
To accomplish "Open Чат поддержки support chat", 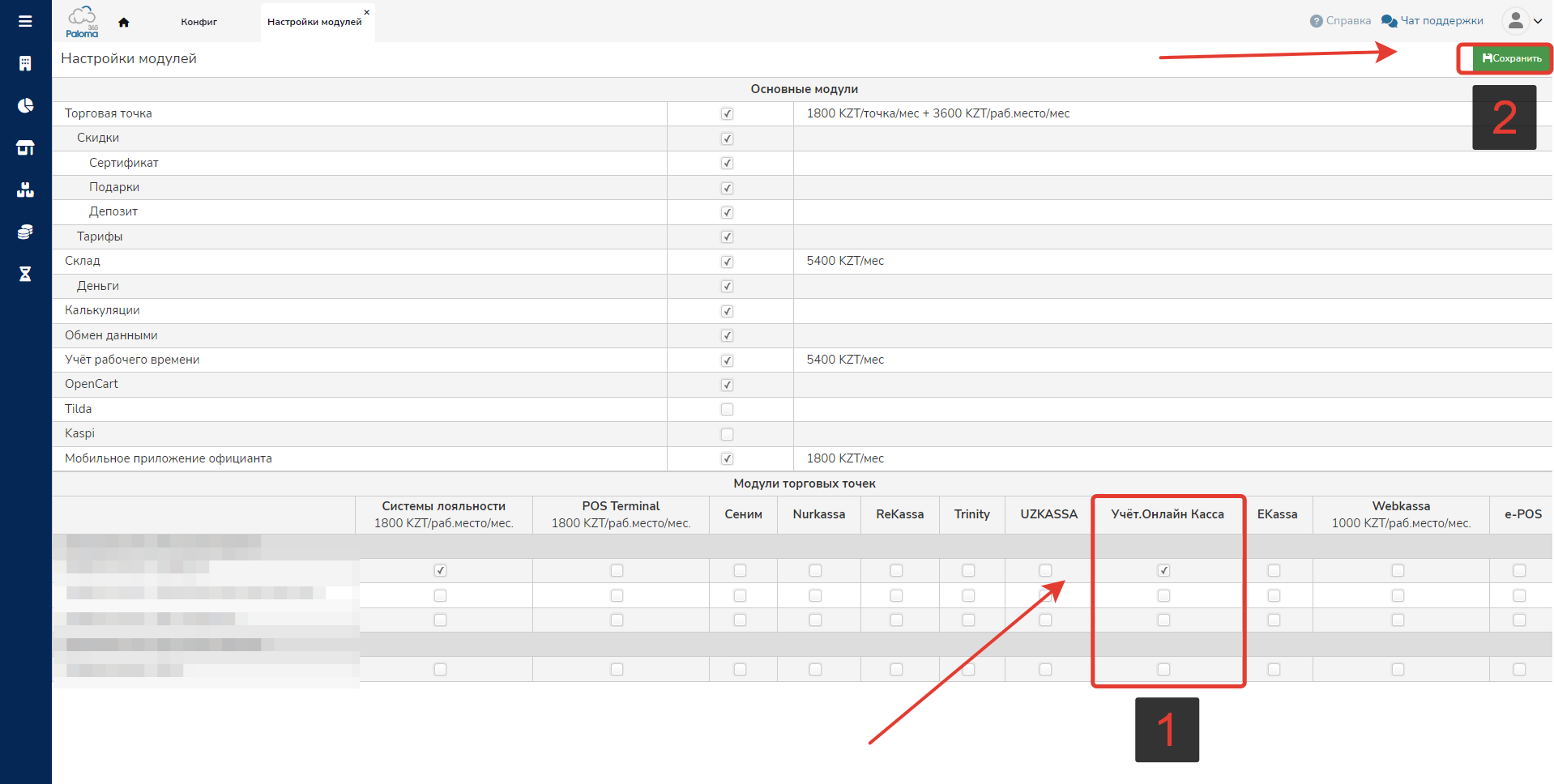I will click(1432, 21).
